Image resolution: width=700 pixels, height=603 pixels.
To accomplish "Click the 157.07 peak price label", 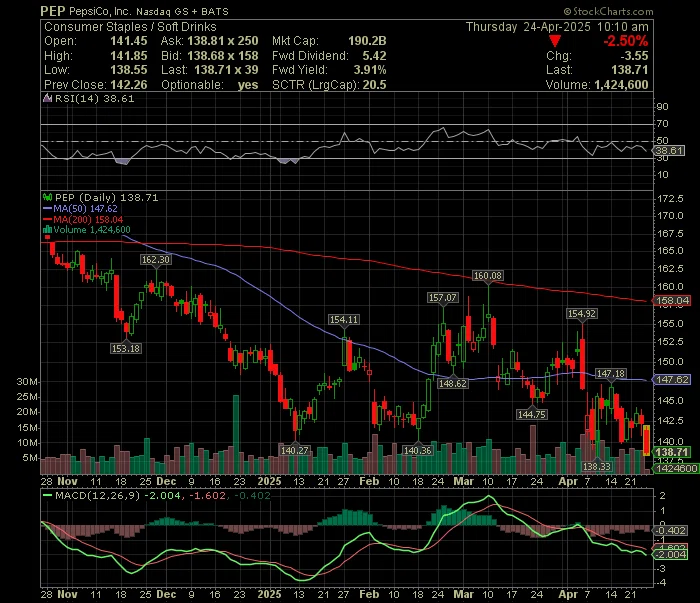I will pyautogui.click(x=443, y=297).
